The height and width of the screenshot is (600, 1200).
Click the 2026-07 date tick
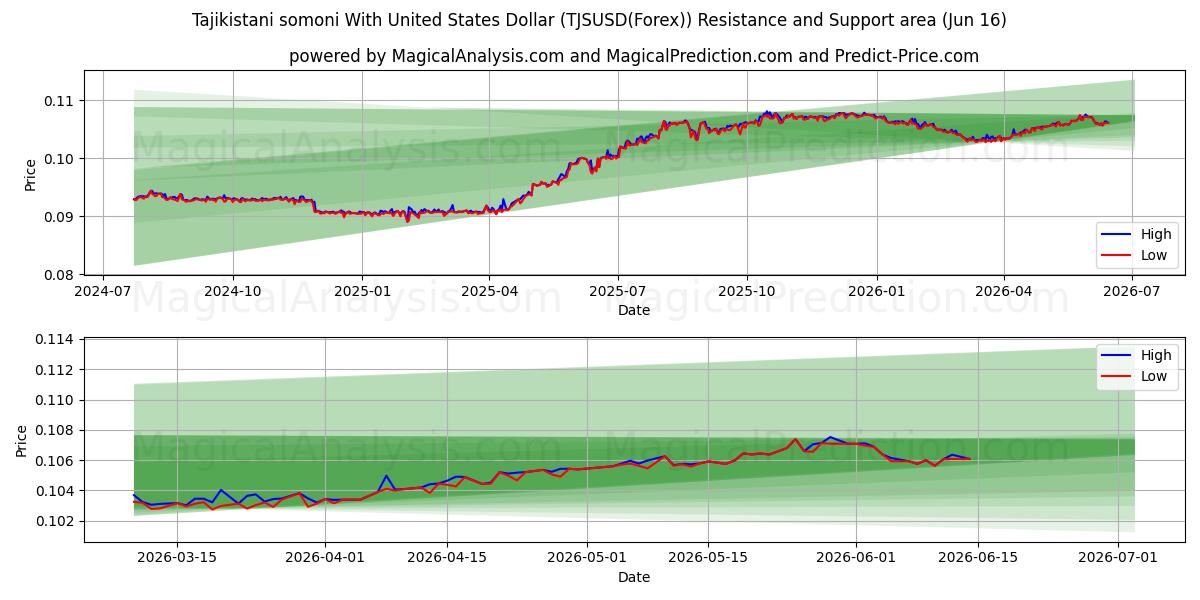(x=1131, y=291)
